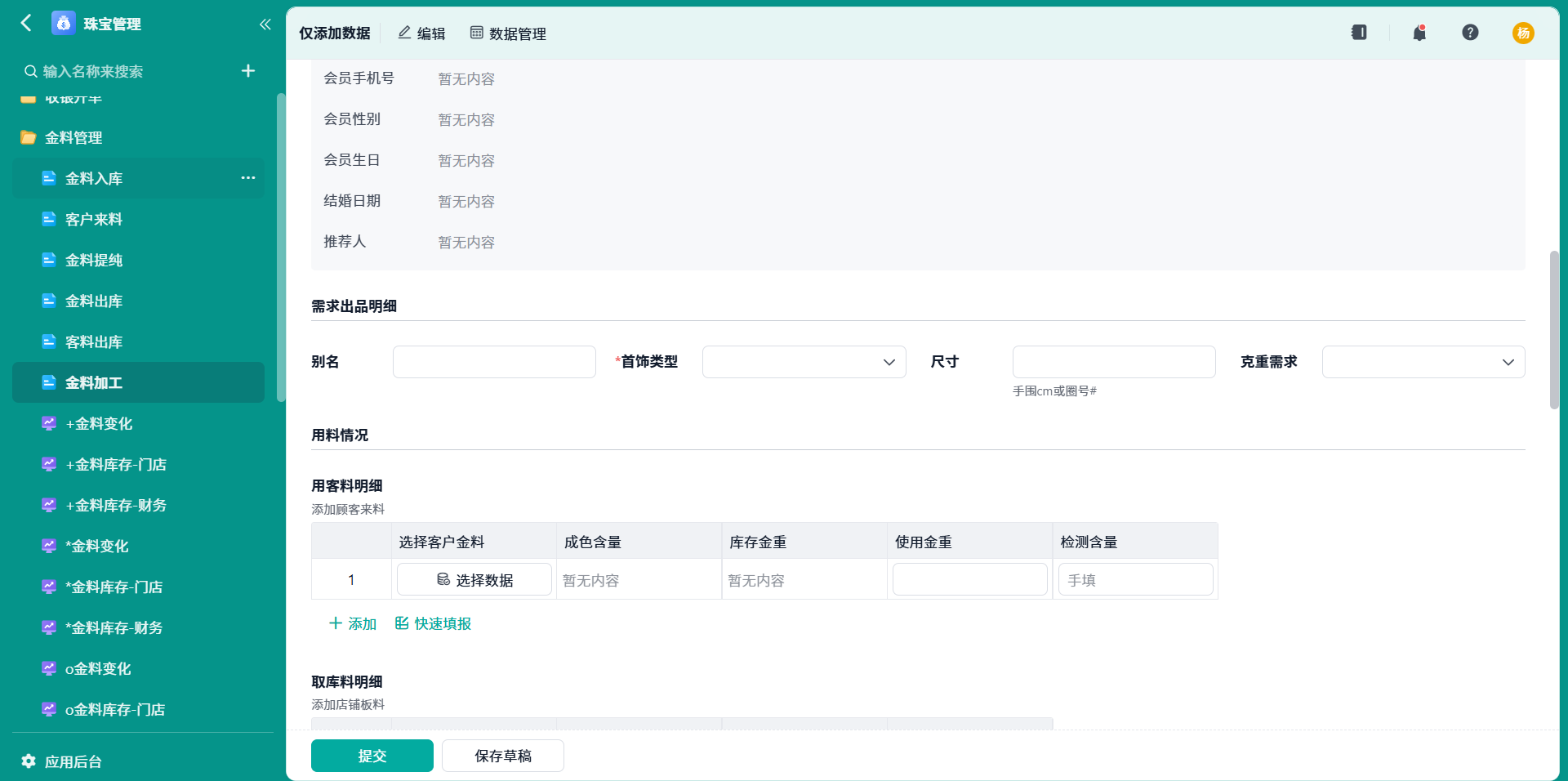
Task: Collapse the sidebar with double-chevron icon
Action: click(265, 24)
